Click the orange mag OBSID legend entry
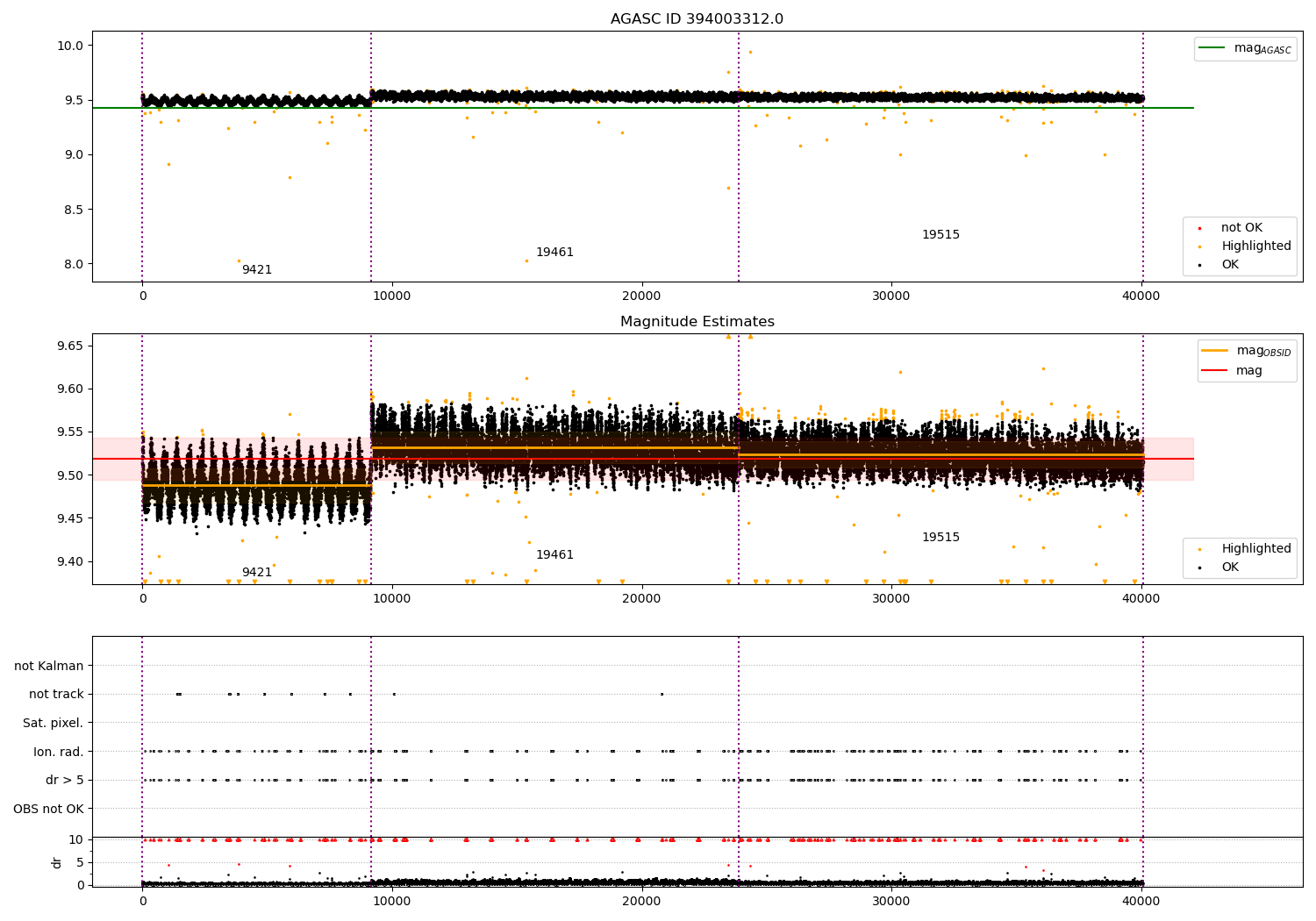The height and width of the screenshot is (921, 1316). coord(1247,351)
